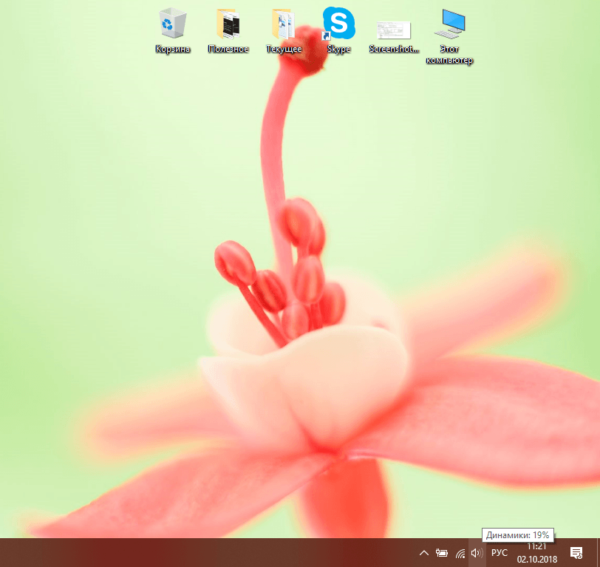Screen dimensions: 600x567
Task: Open the Action Center notifications icon
Action: pyautogui.click(x=576, y=553)
